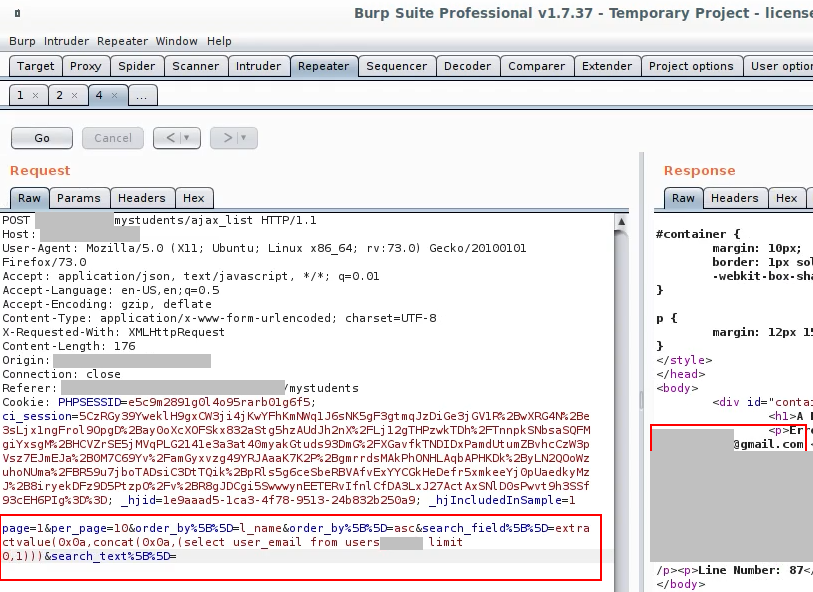
Task: Select Repeater request tab 2
Action: (x=59, y=95)
